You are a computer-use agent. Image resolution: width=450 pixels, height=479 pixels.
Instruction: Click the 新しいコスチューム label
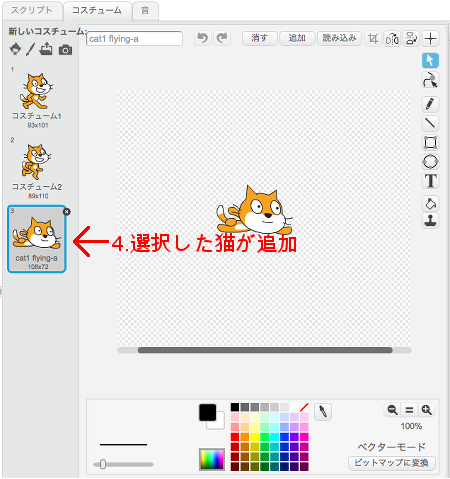[x=47, y=31]
